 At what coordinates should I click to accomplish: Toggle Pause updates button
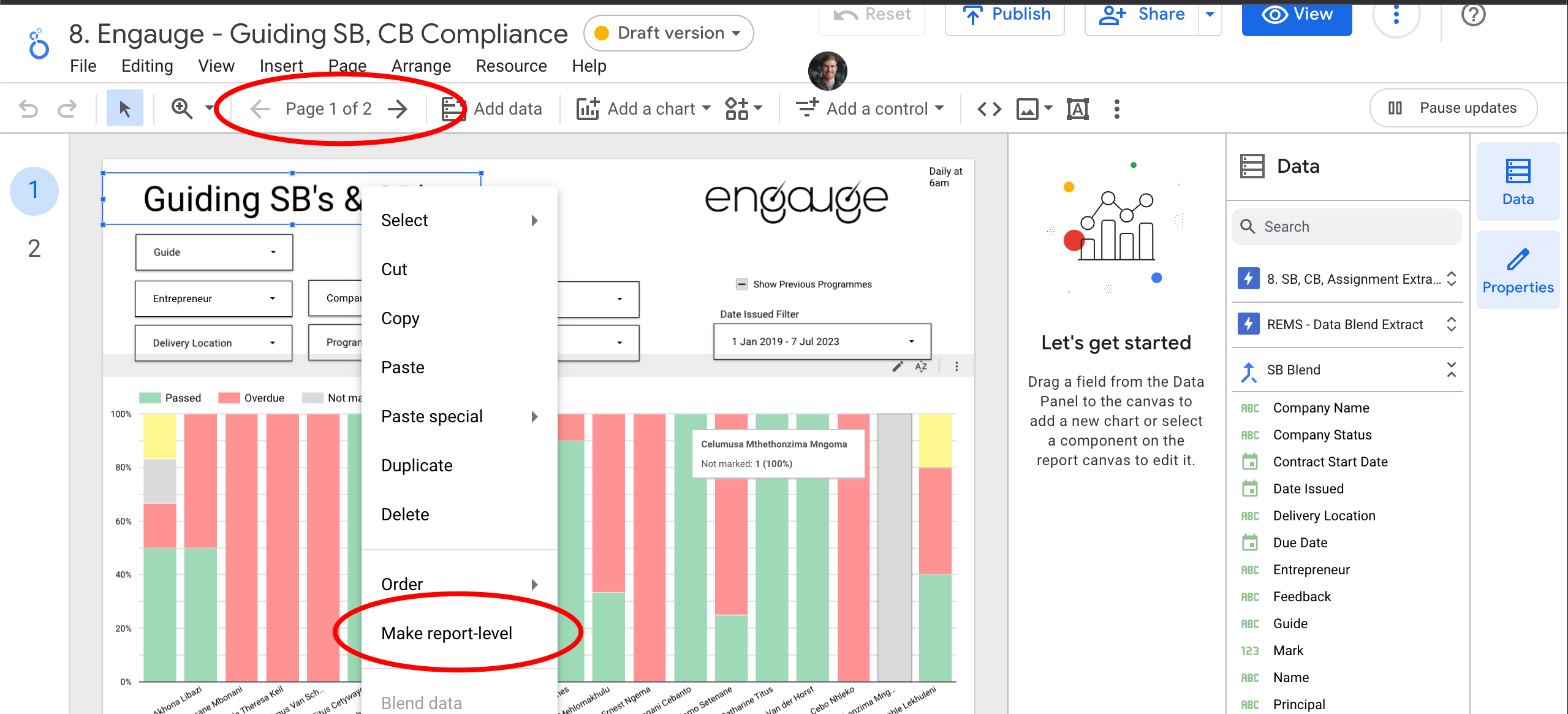tap(1453, 108)
